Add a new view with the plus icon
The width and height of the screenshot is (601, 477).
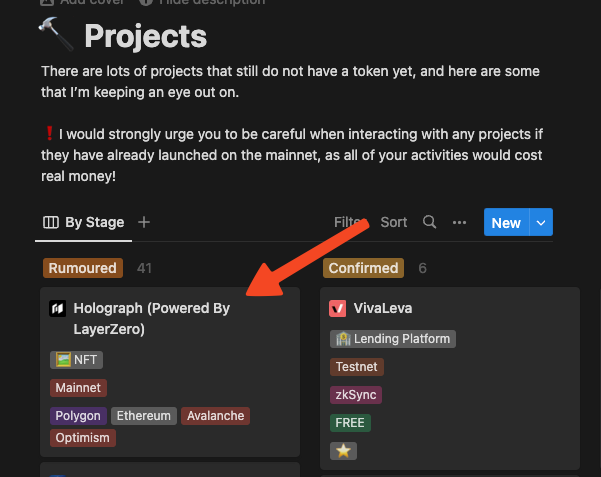click(x=144, y=222)
